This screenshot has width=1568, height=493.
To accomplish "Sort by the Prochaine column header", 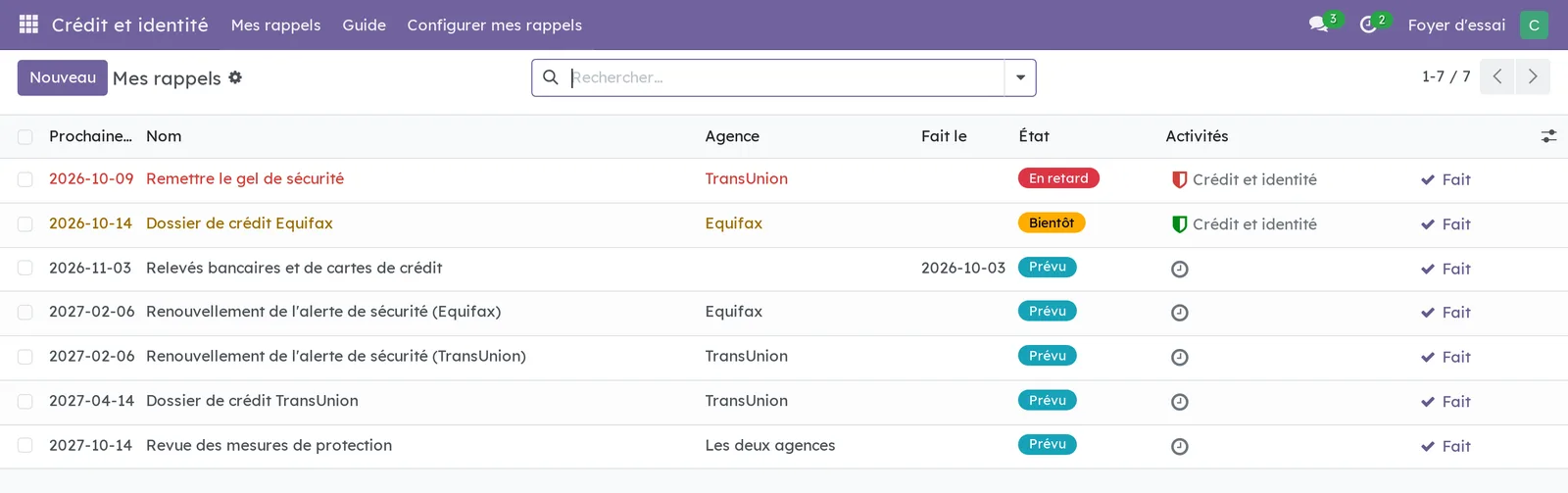I will point(90,136).
